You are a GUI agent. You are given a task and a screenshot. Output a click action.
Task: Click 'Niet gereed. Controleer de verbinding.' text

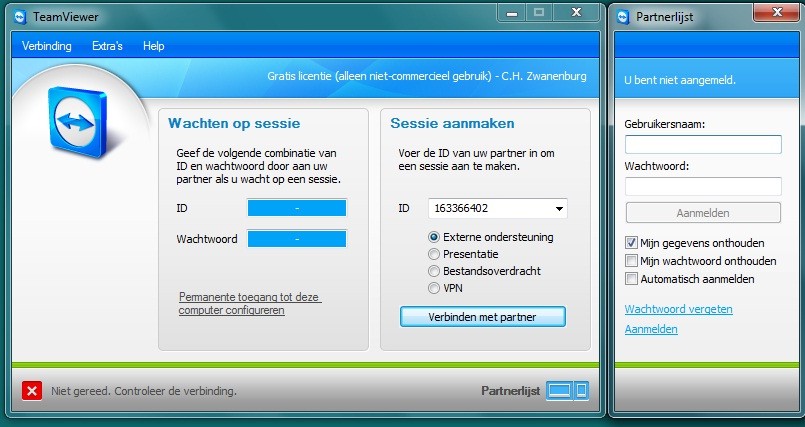pos(144,391)
